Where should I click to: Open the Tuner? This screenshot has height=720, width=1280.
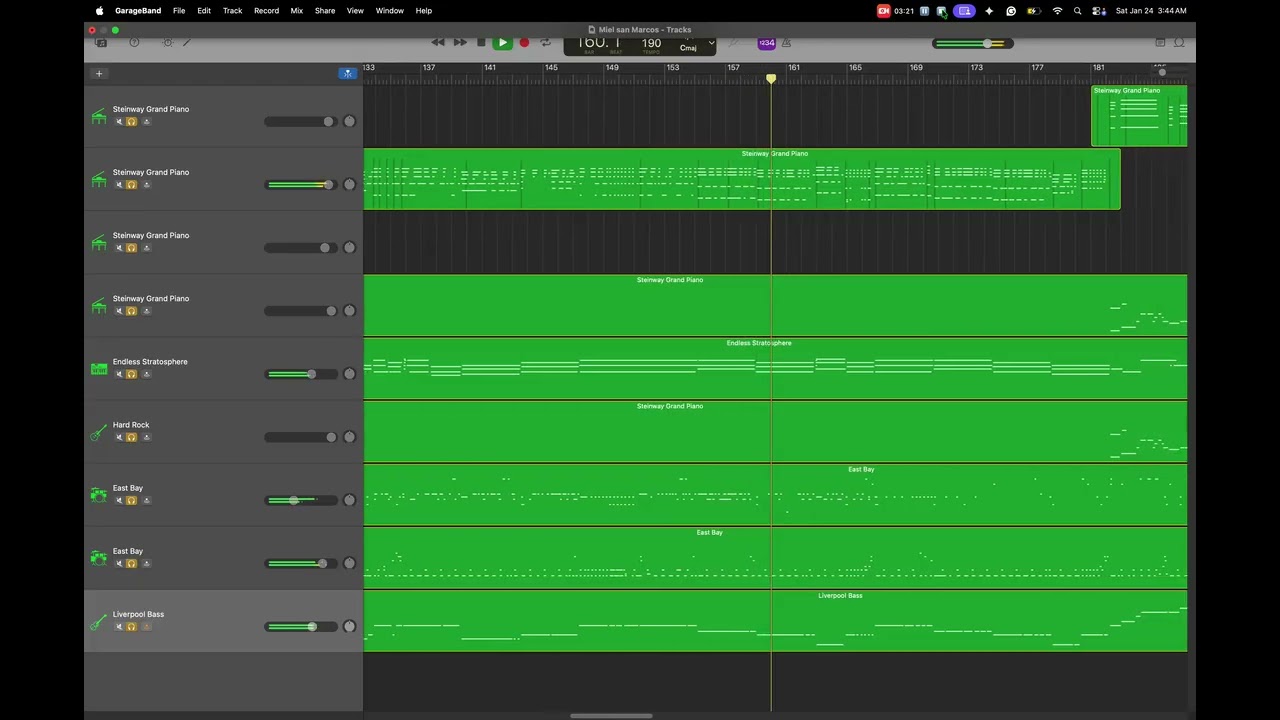click(733, 43)
